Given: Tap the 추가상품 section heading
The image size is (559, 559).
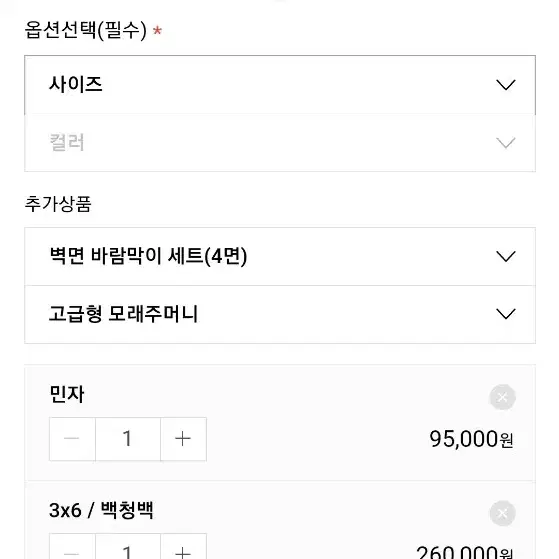Looking at the screenshot, I should (58, 204).
